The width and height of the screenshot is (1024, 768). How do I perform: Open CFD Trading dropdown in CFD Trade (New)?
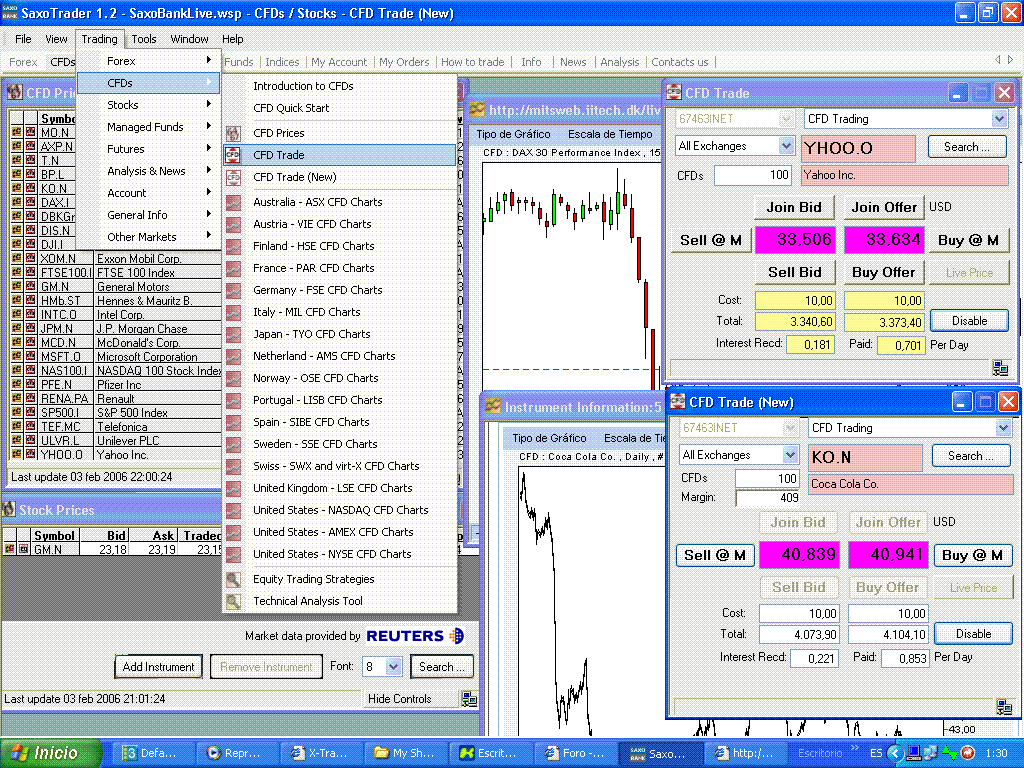coord(1003,428)
